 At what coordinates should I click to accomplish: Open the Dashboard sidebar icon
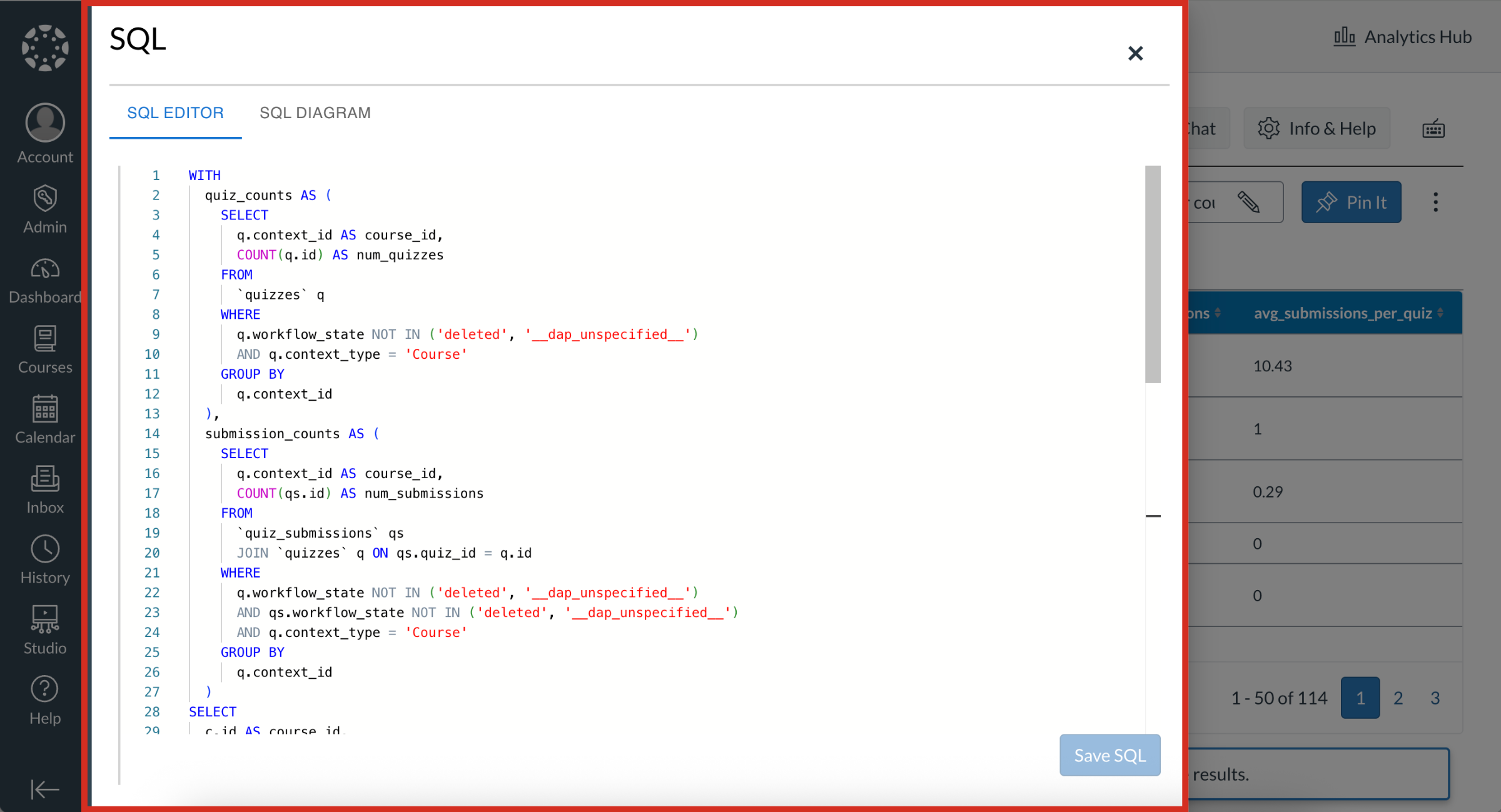45,281
